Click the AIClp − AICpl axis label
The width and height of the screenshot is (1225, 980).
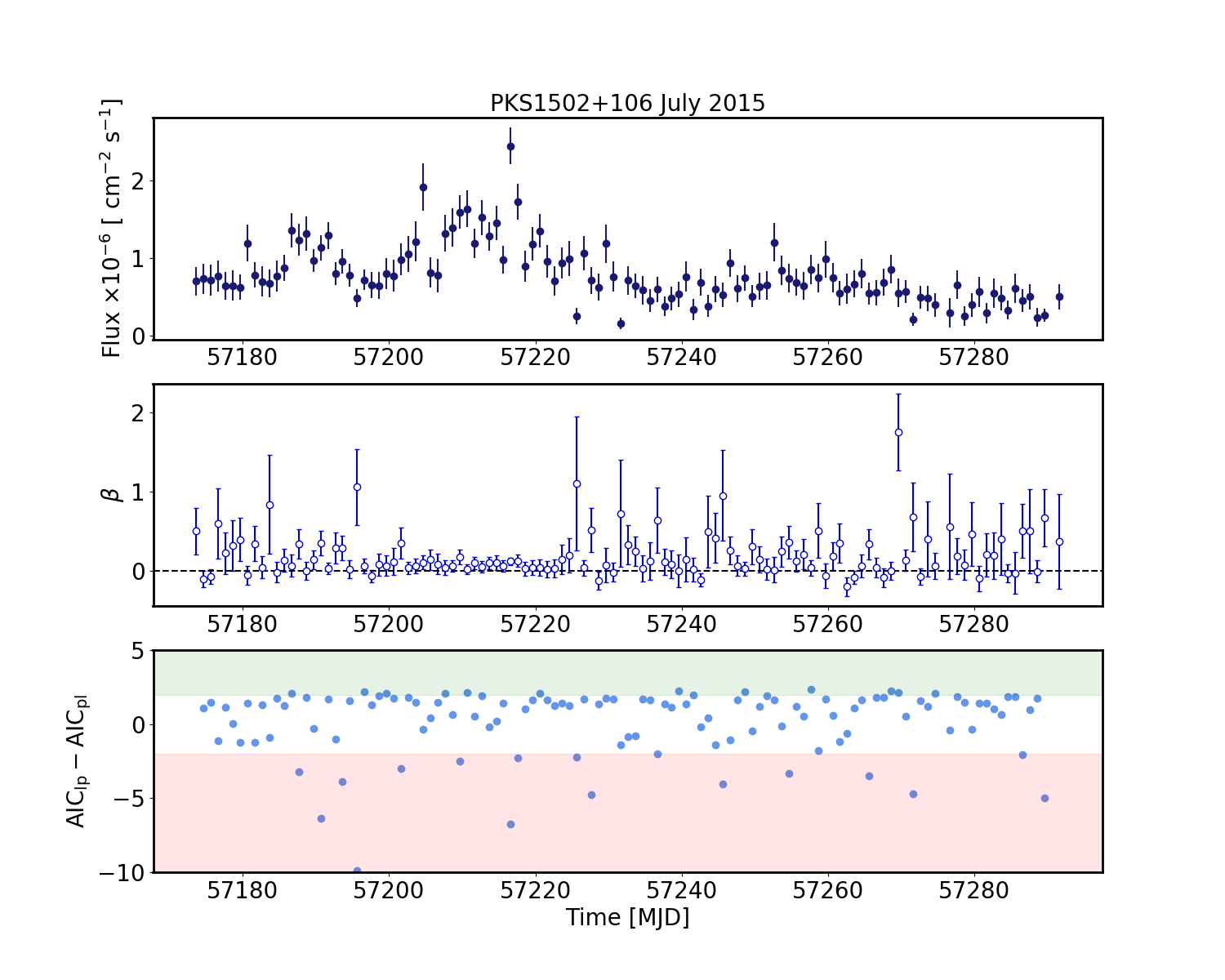click(77, 761)
